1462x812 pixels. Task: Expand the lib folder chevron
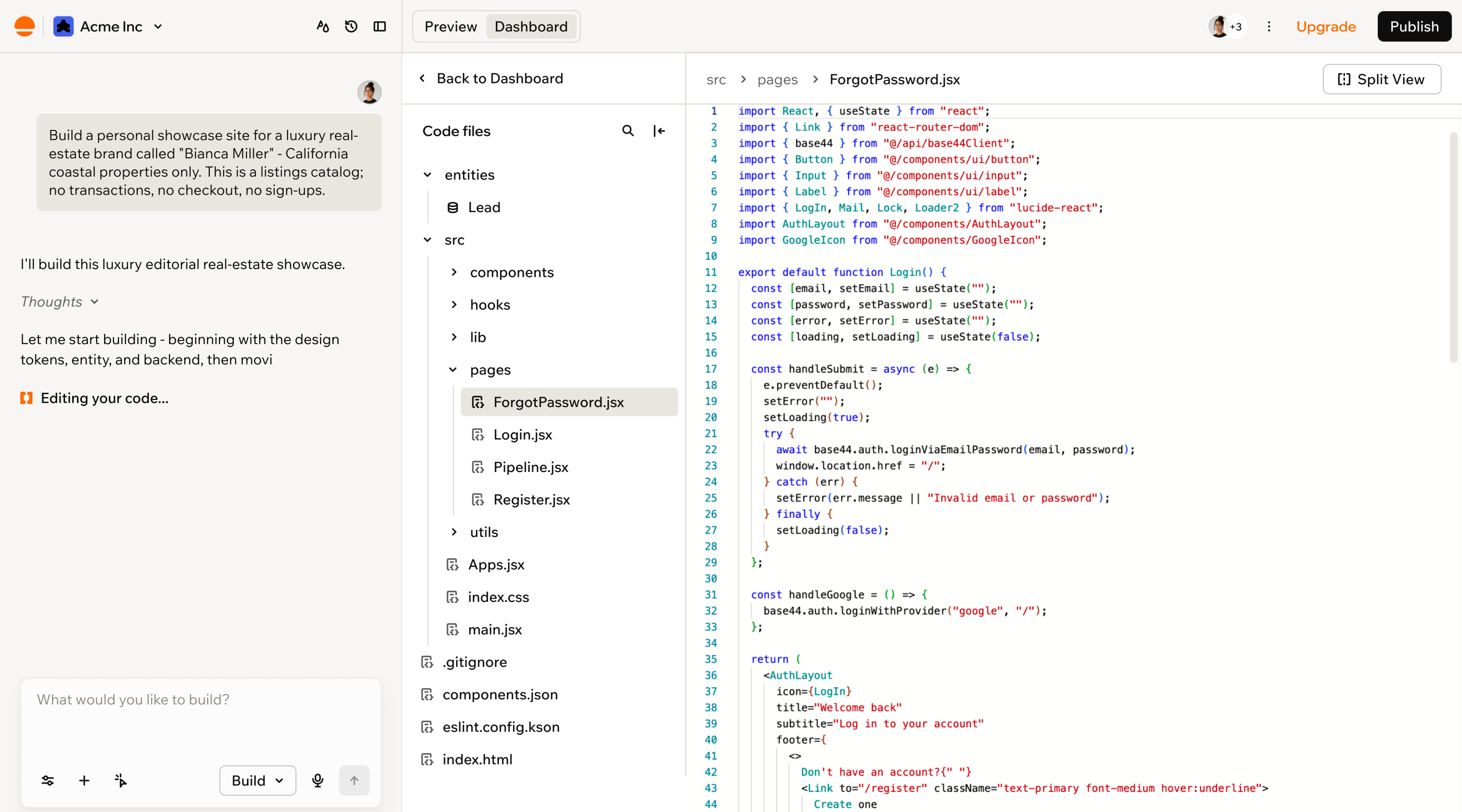(x=453, y=337)
